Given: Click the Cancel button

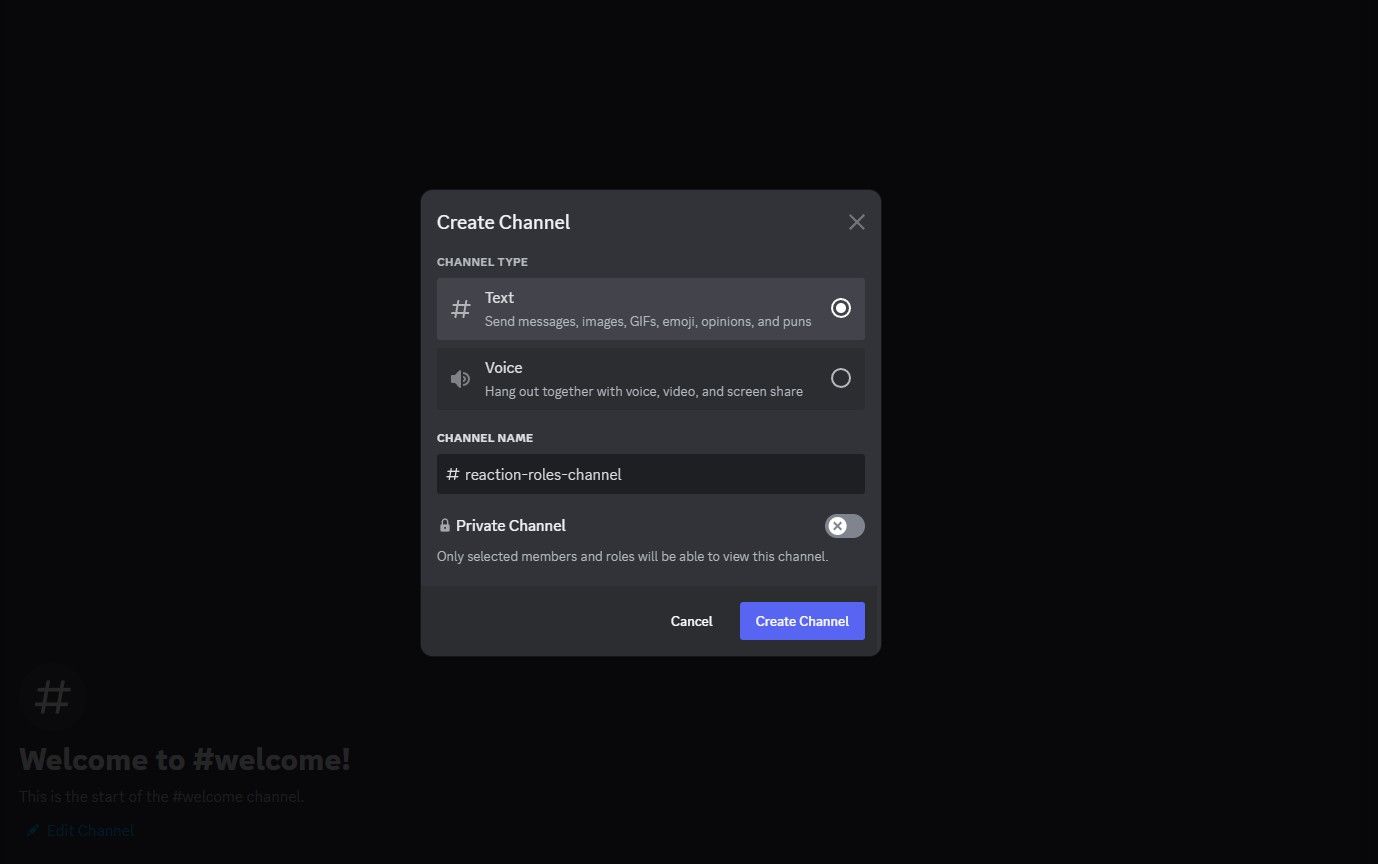Looking at the screenshot, I should coord(691,620).
